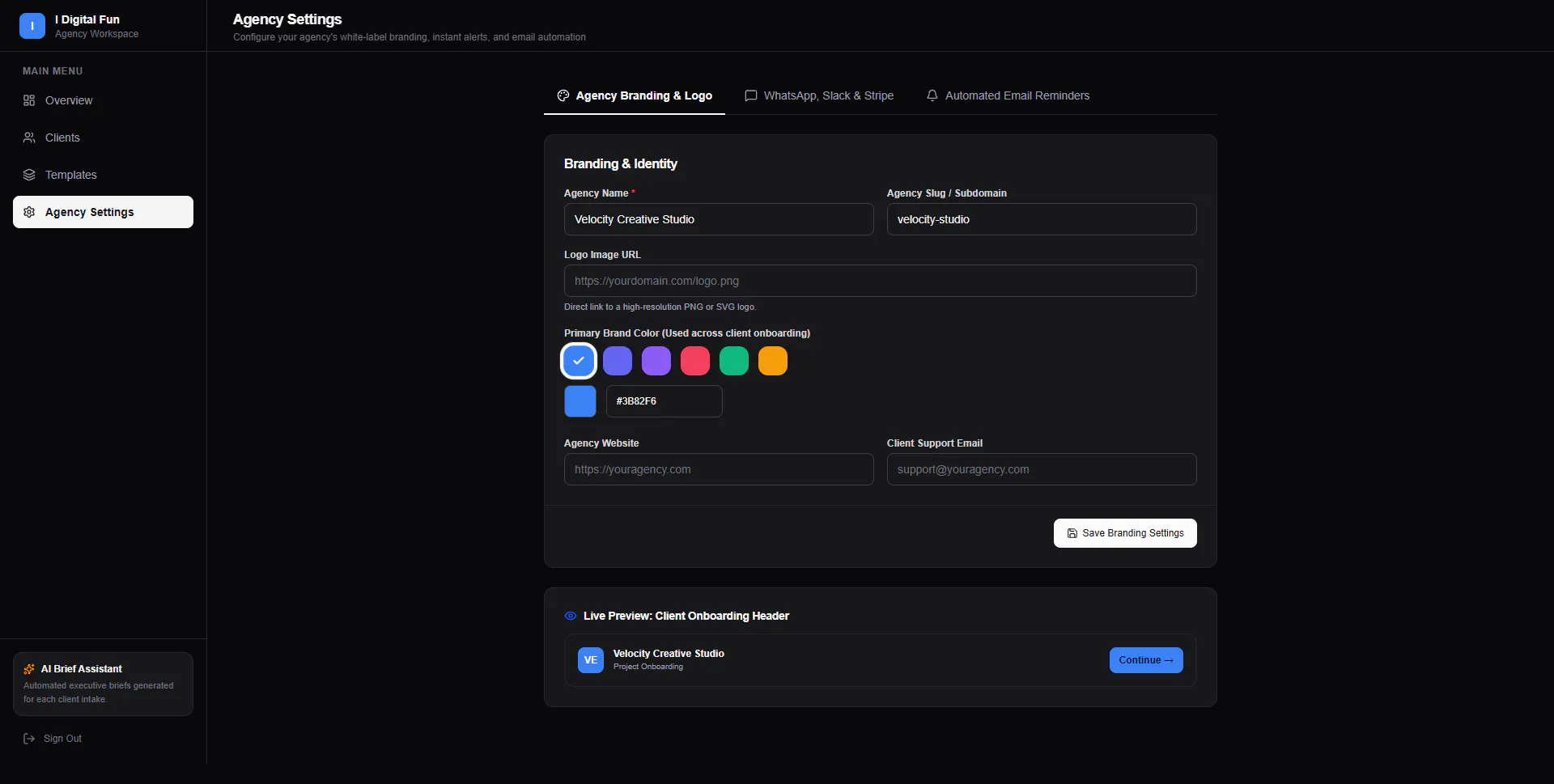This screenshot has height=784, width=1554.
Task: Switch to Automated Email Reminders tab
Action: tap(1008, 95)
